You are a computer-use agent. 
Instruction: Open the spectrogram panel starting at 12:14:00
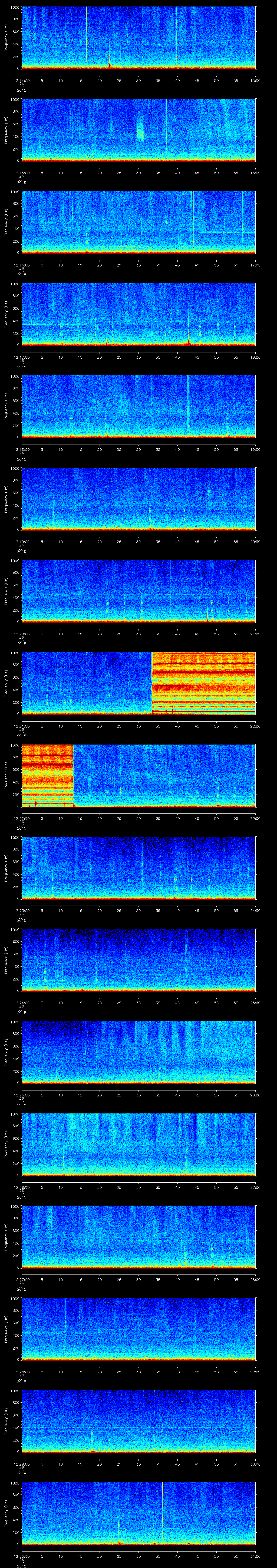tap(138, 38)
